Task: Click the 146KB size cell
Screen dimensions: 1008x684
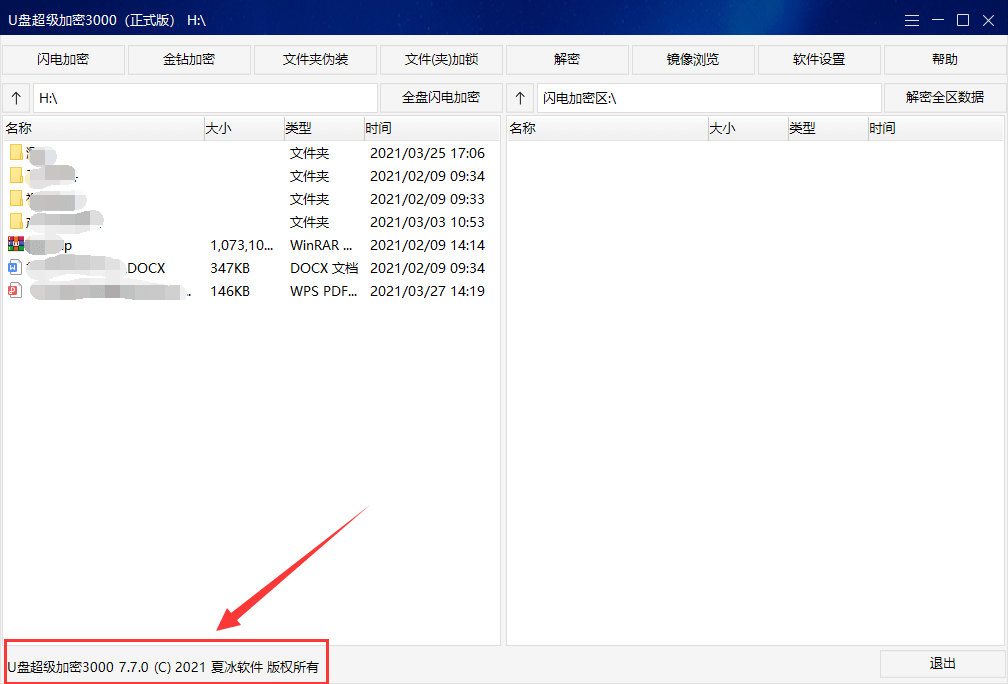Action: pyautogui.click(x=230, y=291)
